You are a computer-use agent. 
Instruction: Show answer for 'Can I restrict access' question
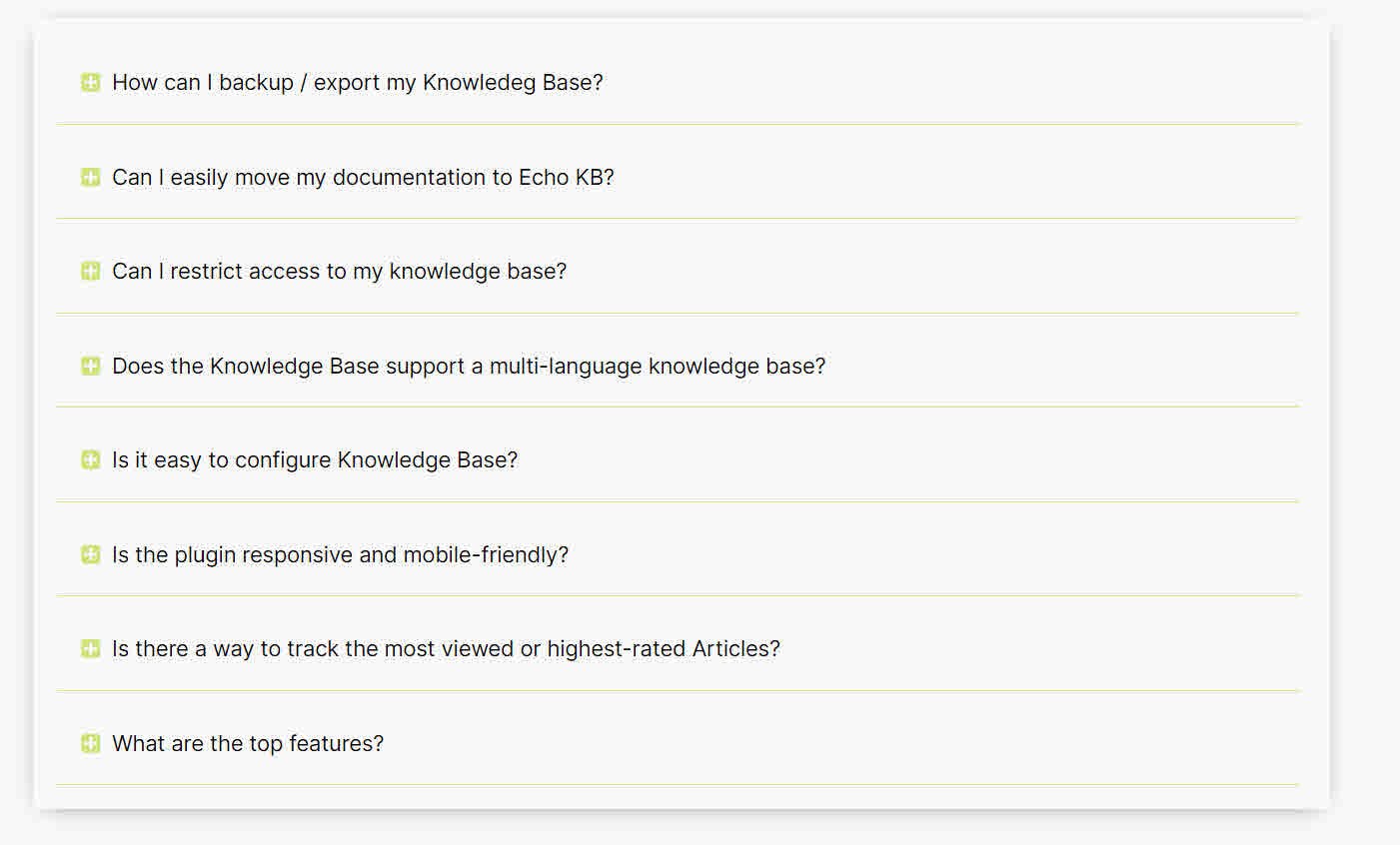(339, 272)
